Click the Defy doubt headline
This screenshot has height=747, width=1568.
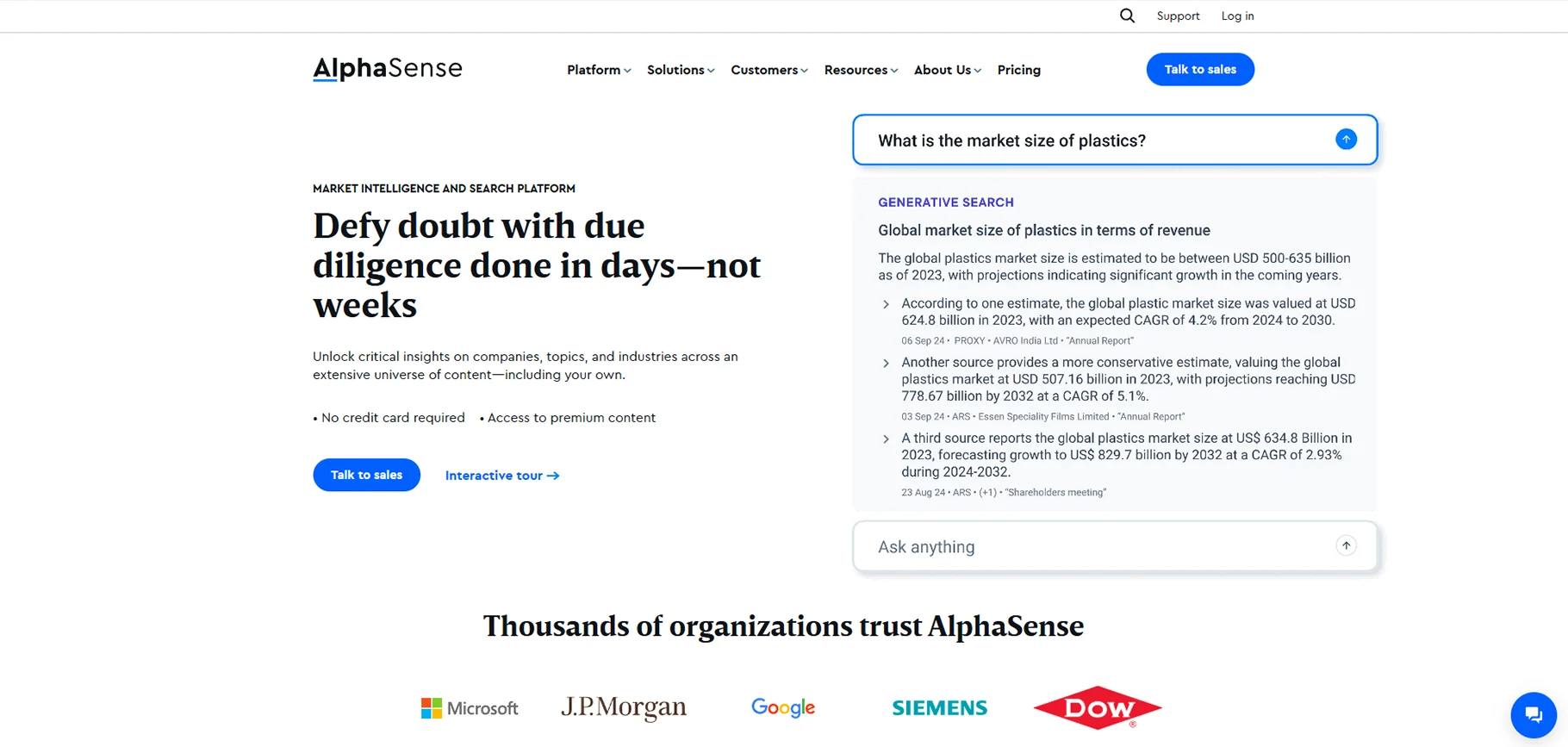tap(537, 265)
